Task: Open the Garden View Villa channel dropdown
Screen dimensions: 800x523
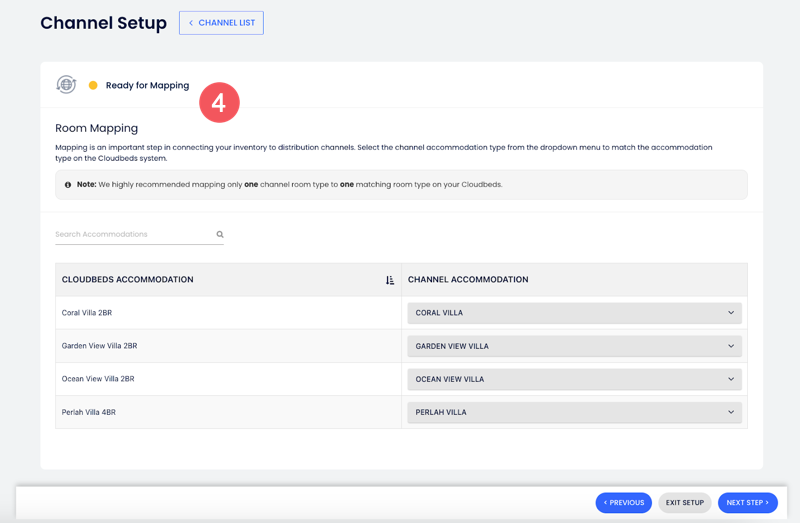Action: [x=574, y=346]
